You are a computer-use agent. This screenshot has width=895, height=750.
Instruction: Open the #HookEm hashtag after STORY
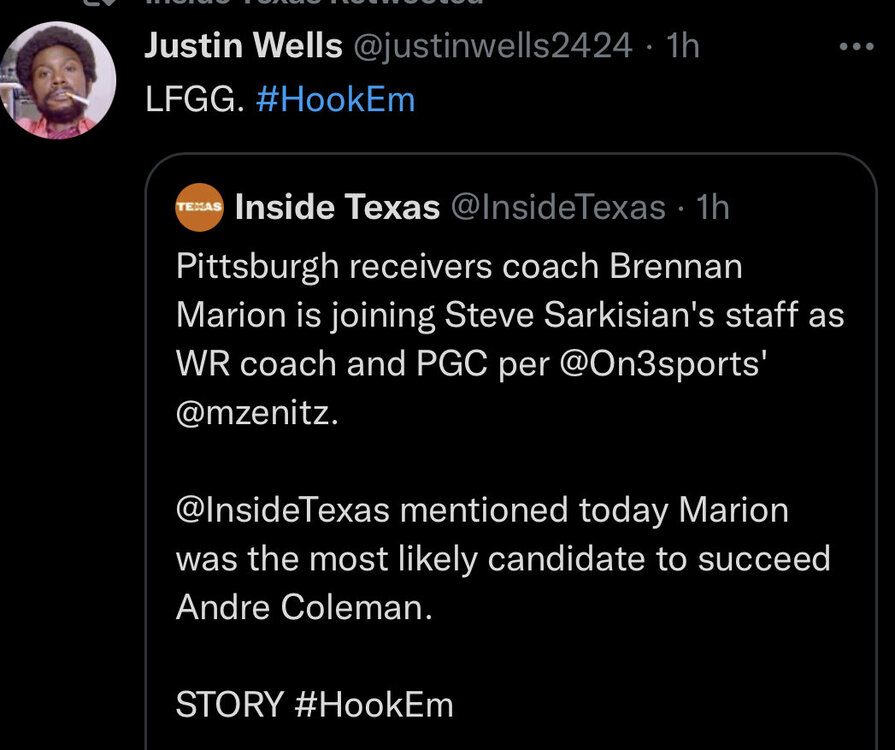(x=375, y=704)
